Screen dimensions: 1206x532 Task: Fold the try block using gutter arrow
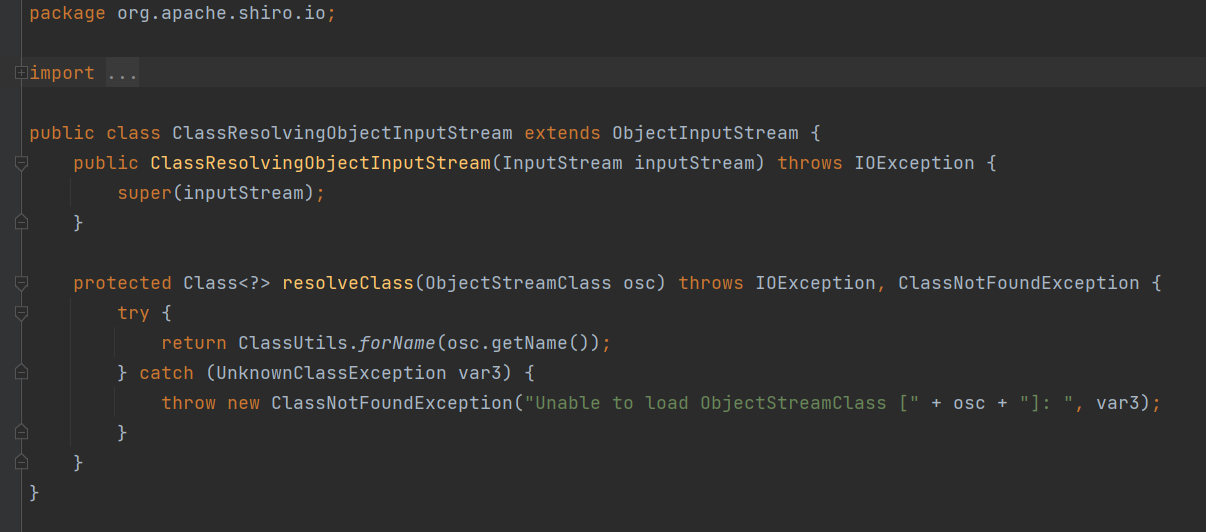21,313
